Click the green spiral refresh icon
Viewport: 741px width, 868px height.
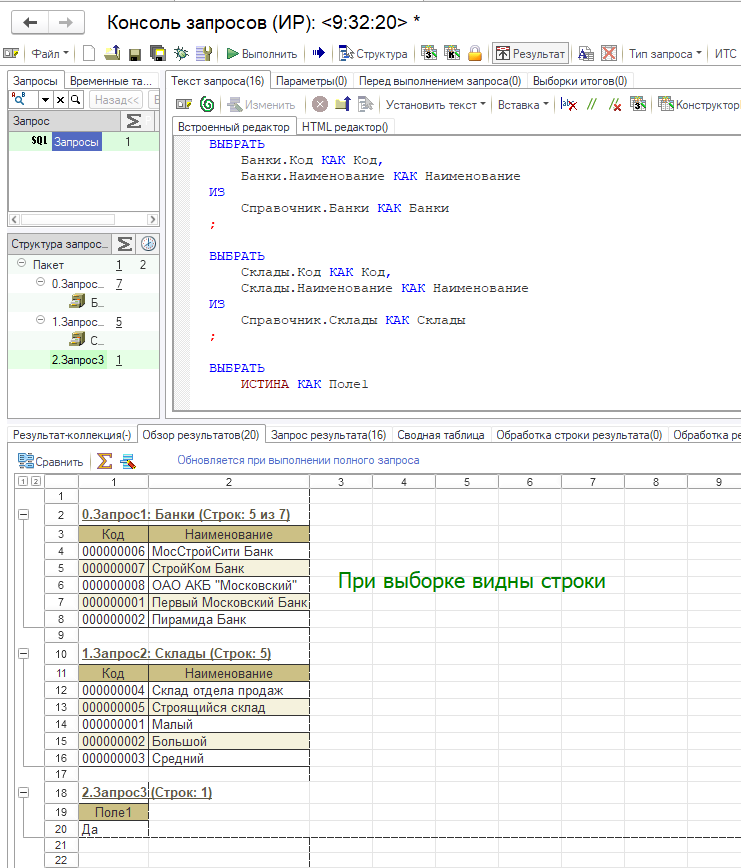click(x=207, y=104)
